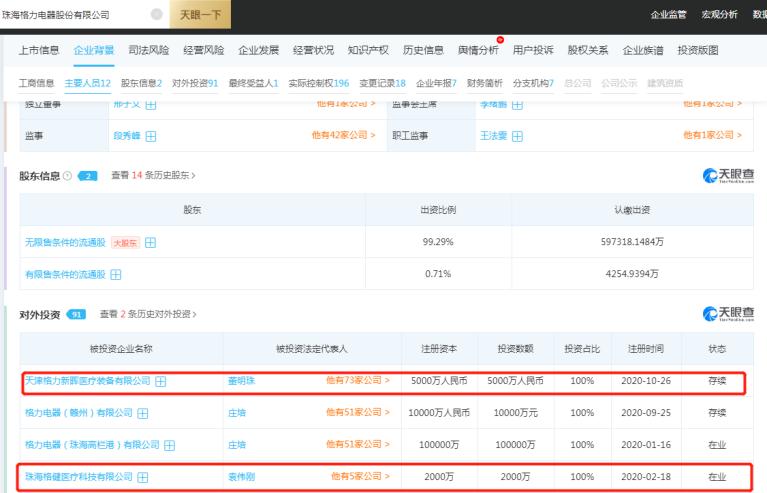View the 14 条历史股东 link
This screenshot has width=767, height=493.
click(153, 175)
